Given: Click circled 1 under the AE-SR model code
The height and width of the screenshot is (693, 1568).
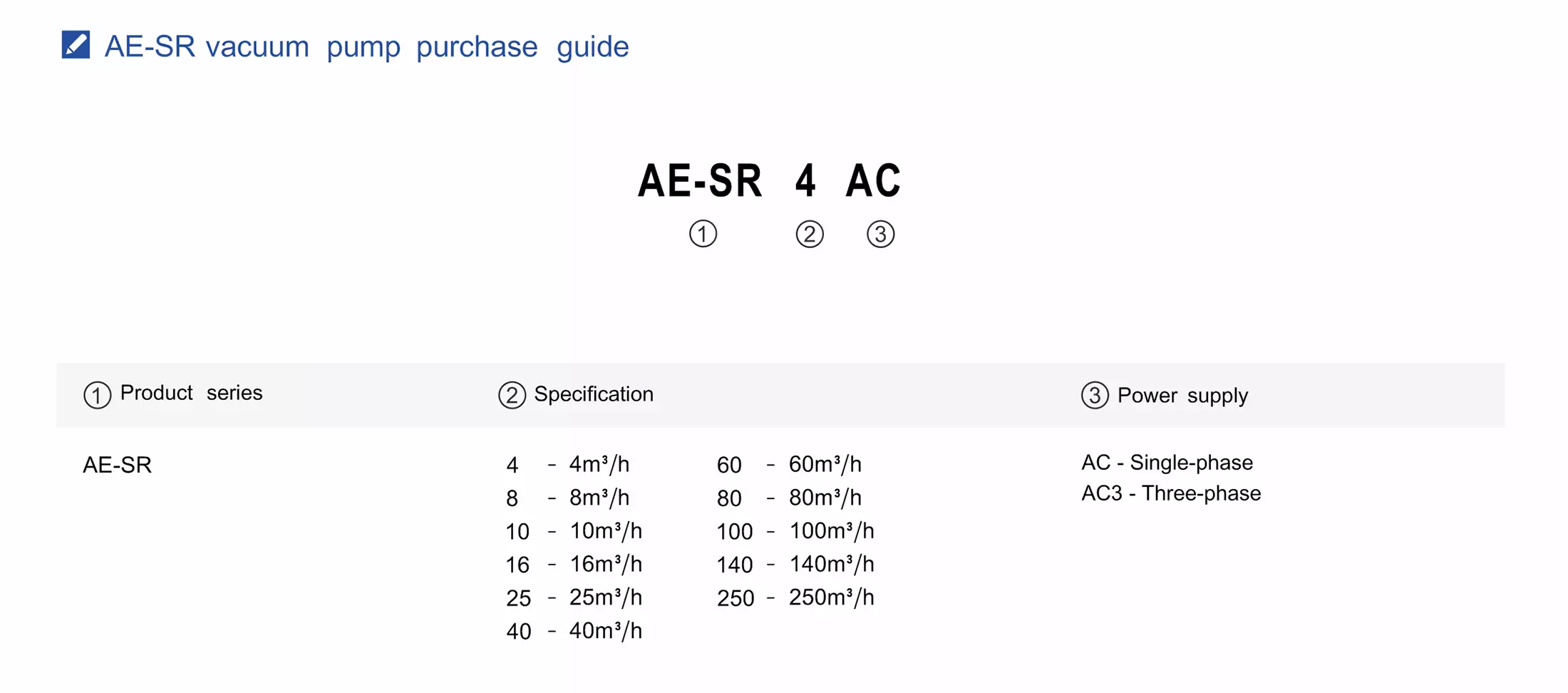Looking at the screenshot, I should click(703, 234).
